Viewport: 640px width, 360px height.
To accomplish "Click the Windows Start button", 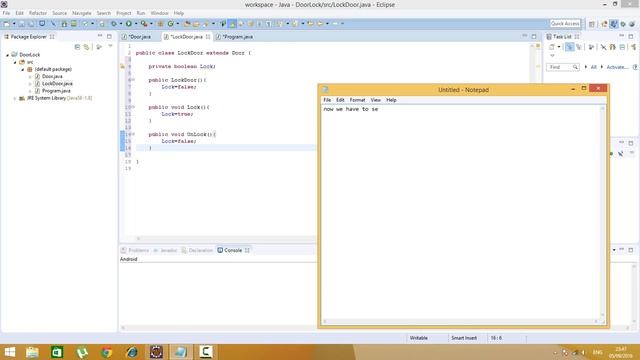I will (10, 352).
